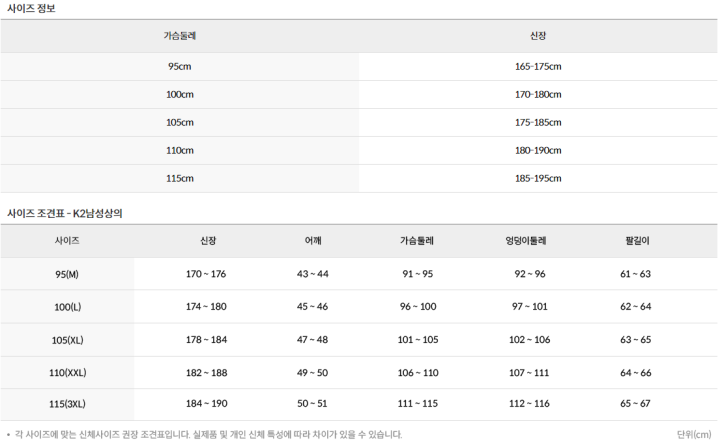Click the 팔길이 column header

pyautogui.click(x=637, y=241)
